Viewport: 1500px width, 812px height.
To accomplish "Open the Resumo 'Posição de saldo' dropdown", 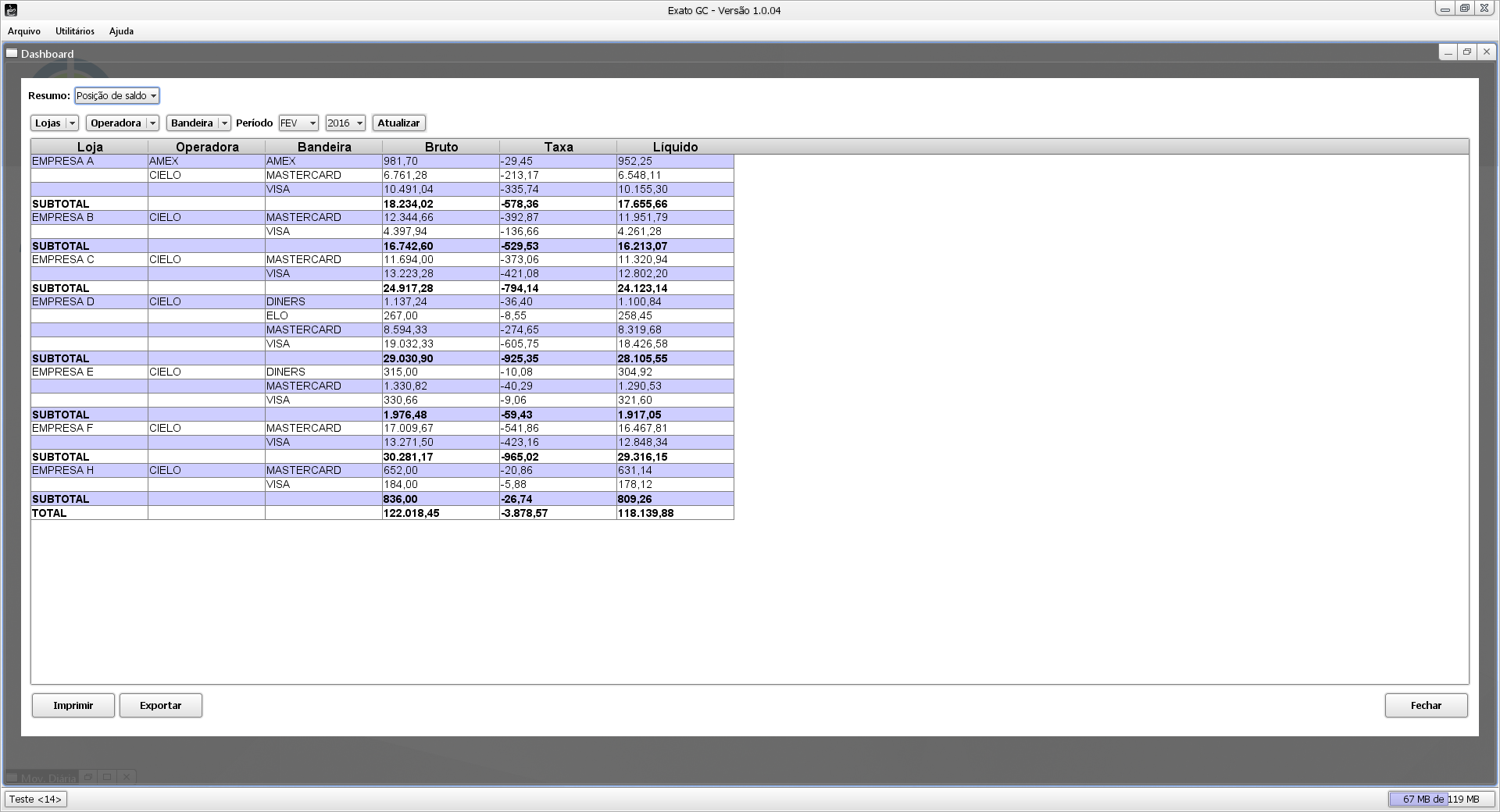I will point(117,95).
